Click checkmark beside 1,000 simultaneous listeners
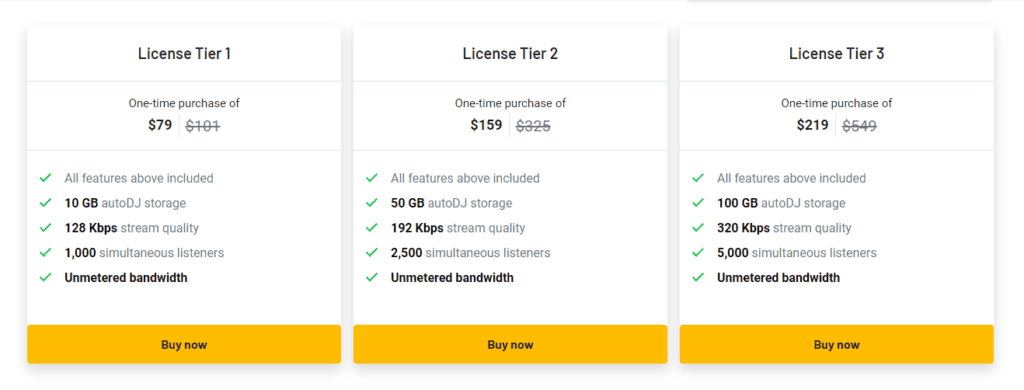The height and width of the screenshot is (390, 1024). click(45, 253)
